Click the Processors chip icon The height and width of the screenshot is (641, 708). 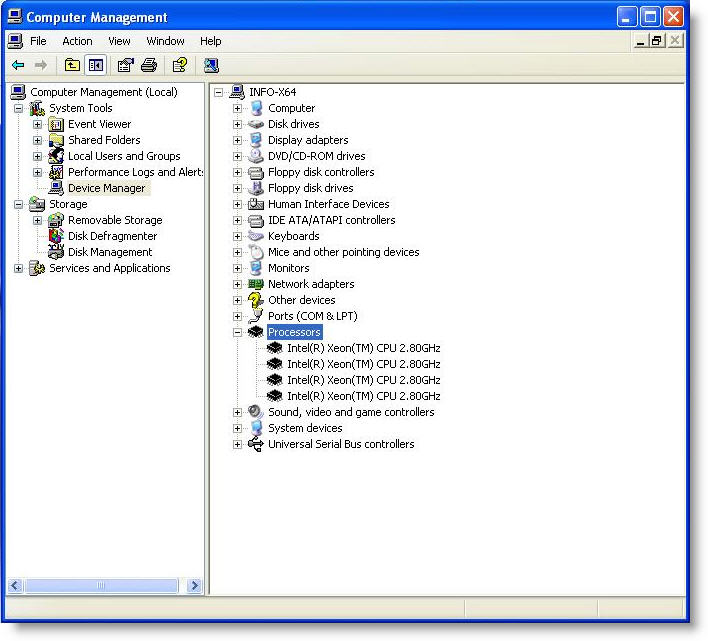tap(256, 332)
